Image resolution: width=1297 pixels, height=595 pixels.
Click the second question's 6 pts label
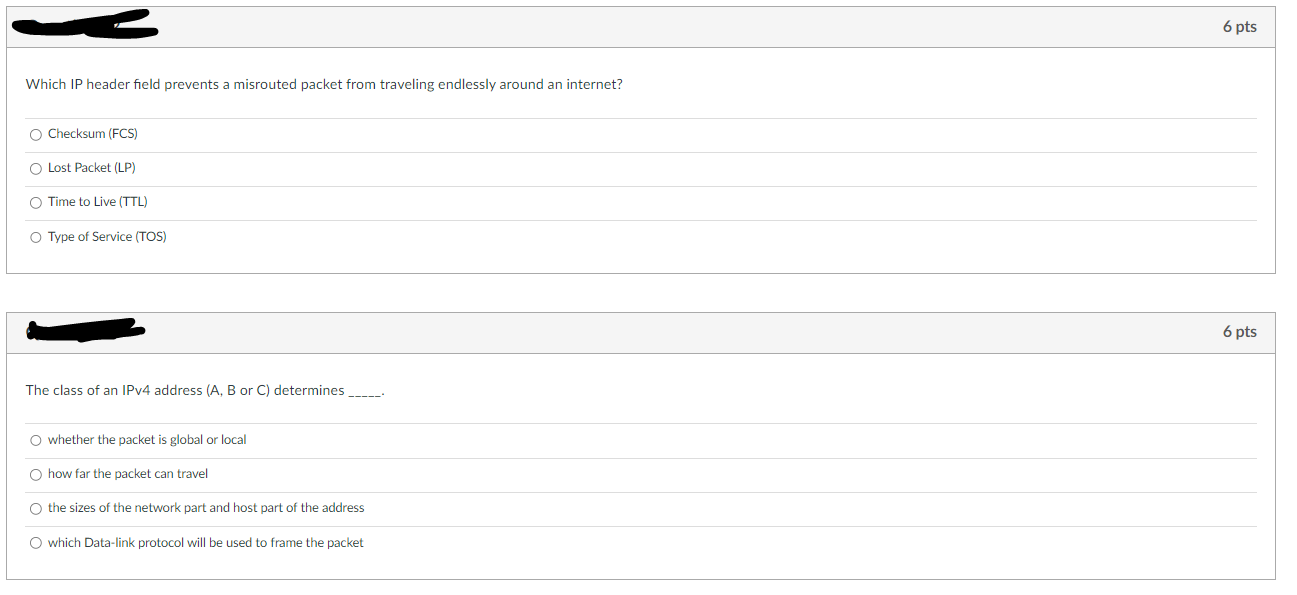tap(1242, 331)
